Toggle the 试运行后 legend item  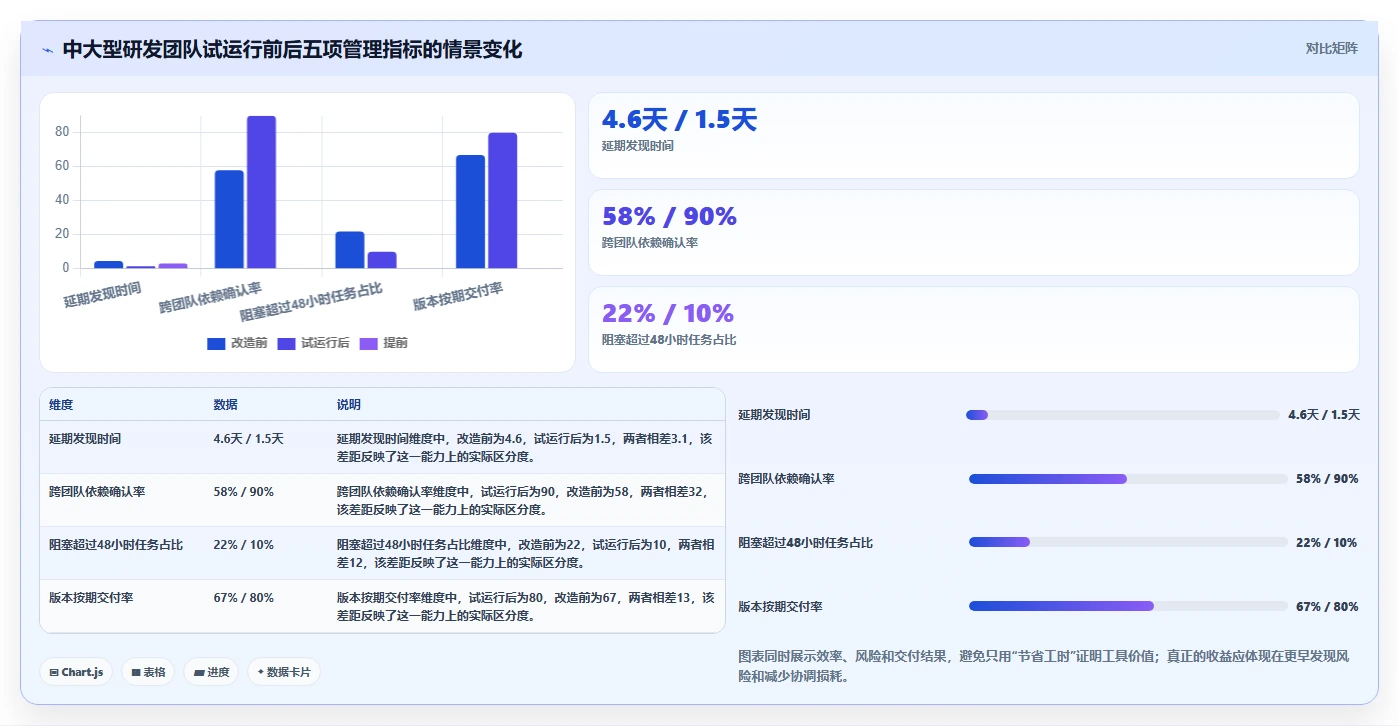pos(313,343)
